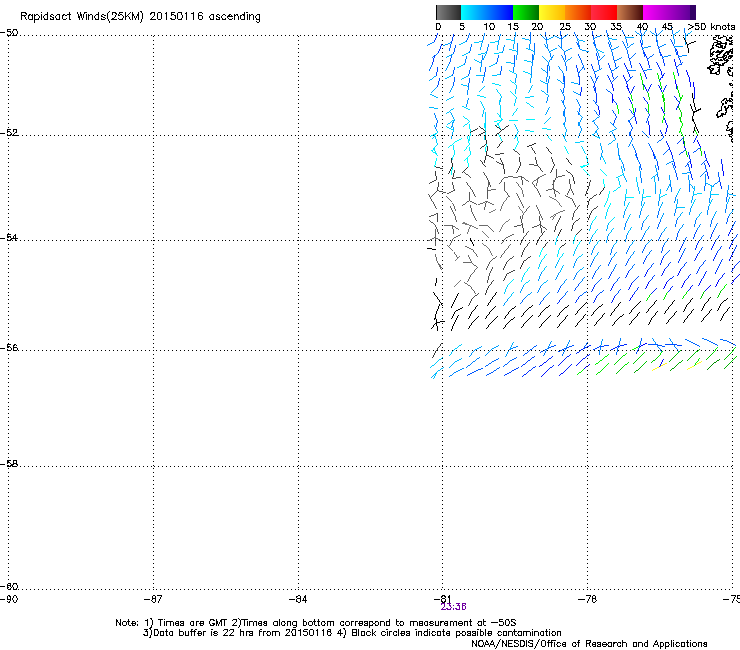Screen dimensions: 740x650
Task: Click the '-56' latitude axis label
Action: (9, 348)
